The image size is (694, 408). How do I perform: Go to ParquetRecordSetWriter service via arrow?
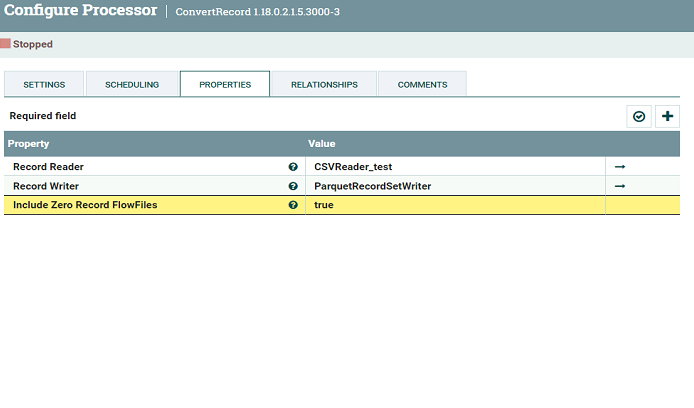(620, 186)
